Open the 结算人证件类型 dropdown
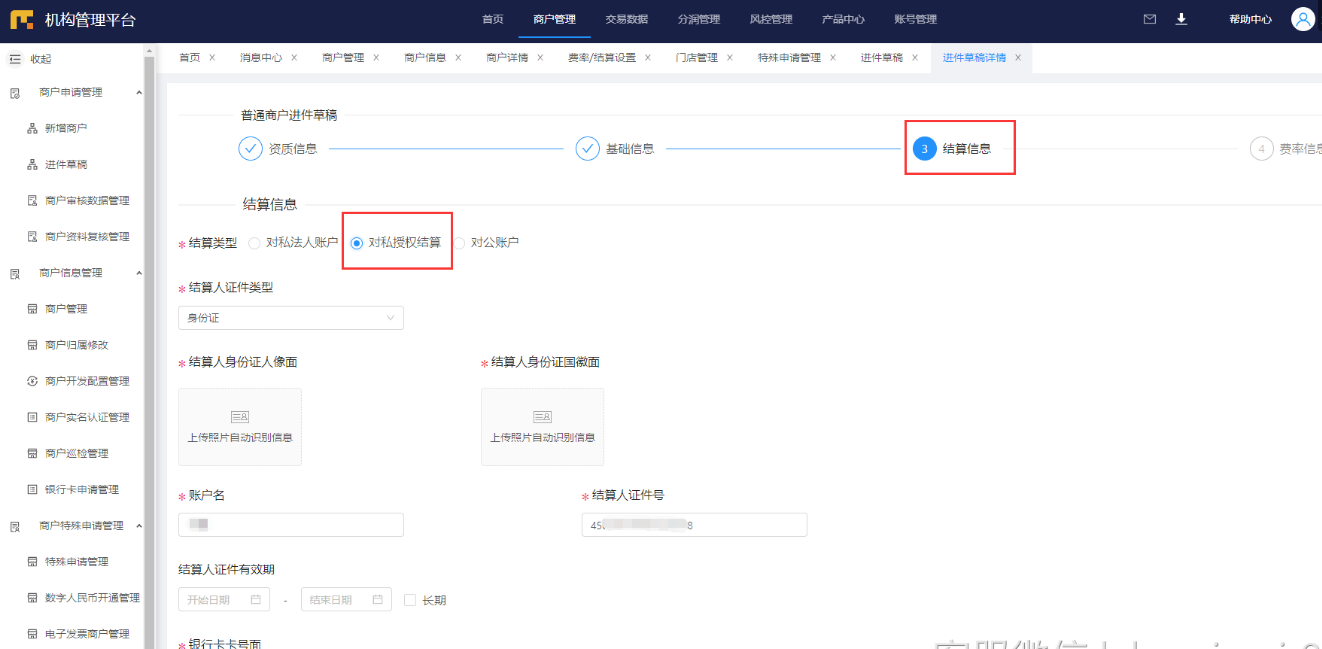The width and height of the screenshot is (1322, 649). coord(290,318)
